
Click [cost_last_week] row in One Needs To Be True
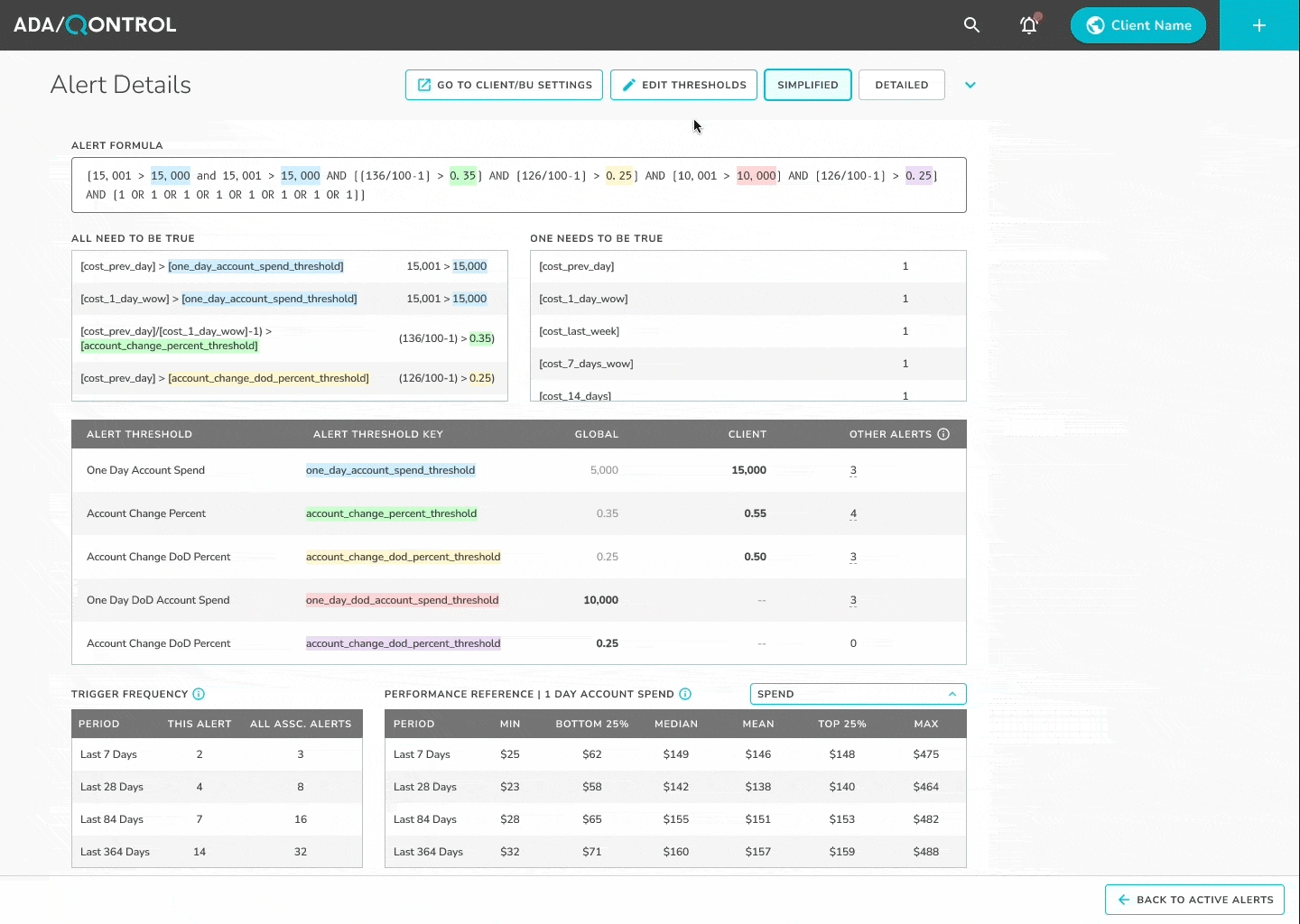click(747, 331)
